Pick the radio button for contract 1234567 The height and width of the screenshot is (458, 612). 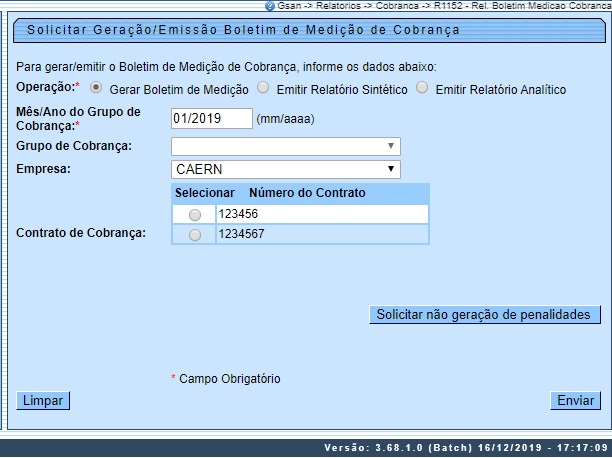194,234
